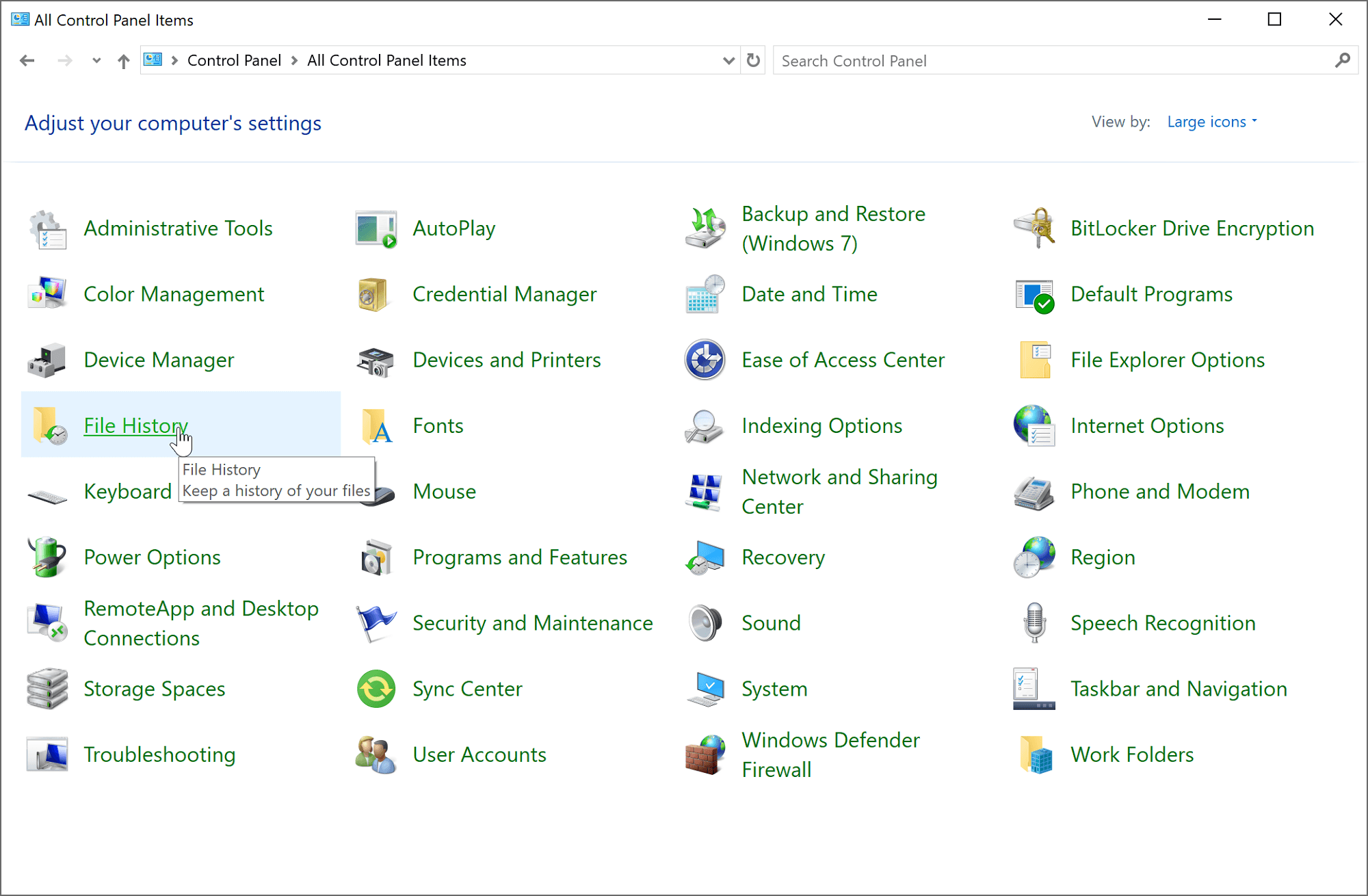Open the Keyboard link

click(127, 492)
